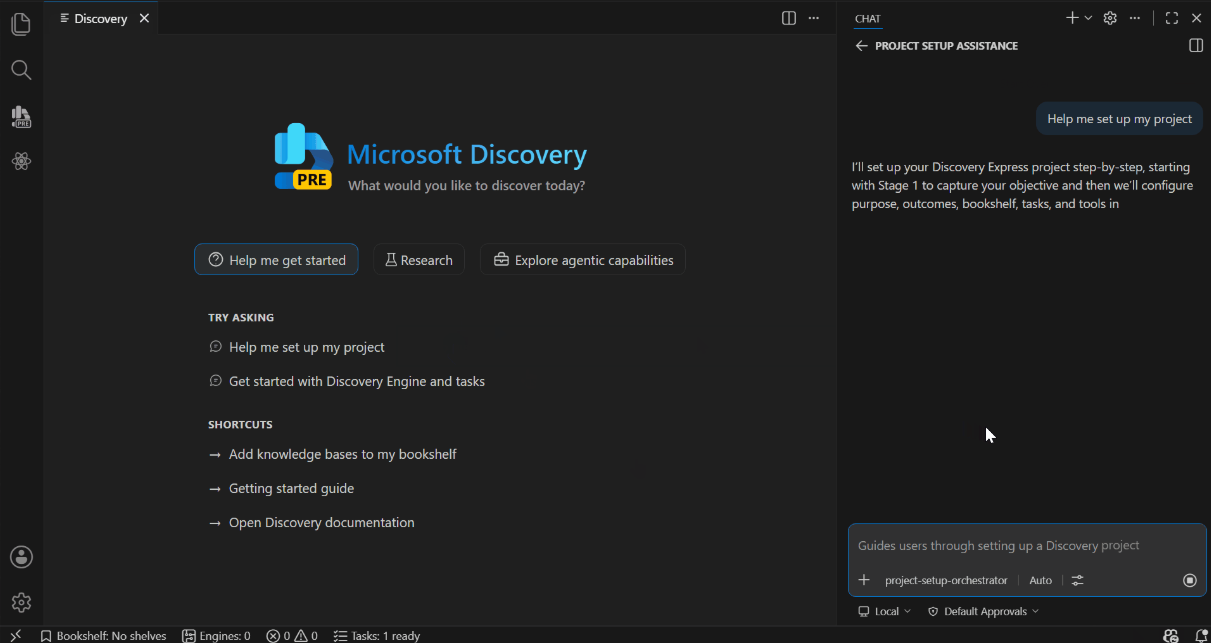Open the Search view in activity bar
The image size is (1211, 643).
[x=21, y=70]
